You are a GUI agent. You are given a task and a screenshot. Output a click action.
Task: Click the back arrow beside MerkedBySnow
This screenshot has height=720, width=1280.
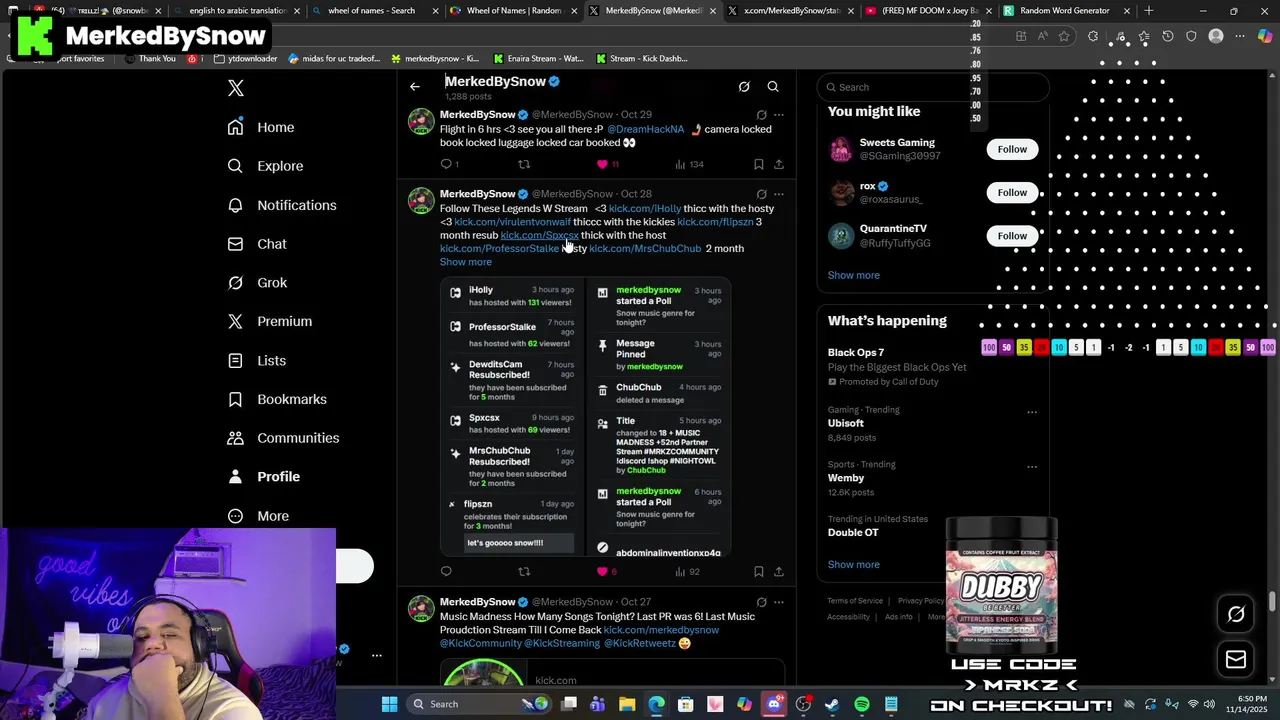click(415, 87)
